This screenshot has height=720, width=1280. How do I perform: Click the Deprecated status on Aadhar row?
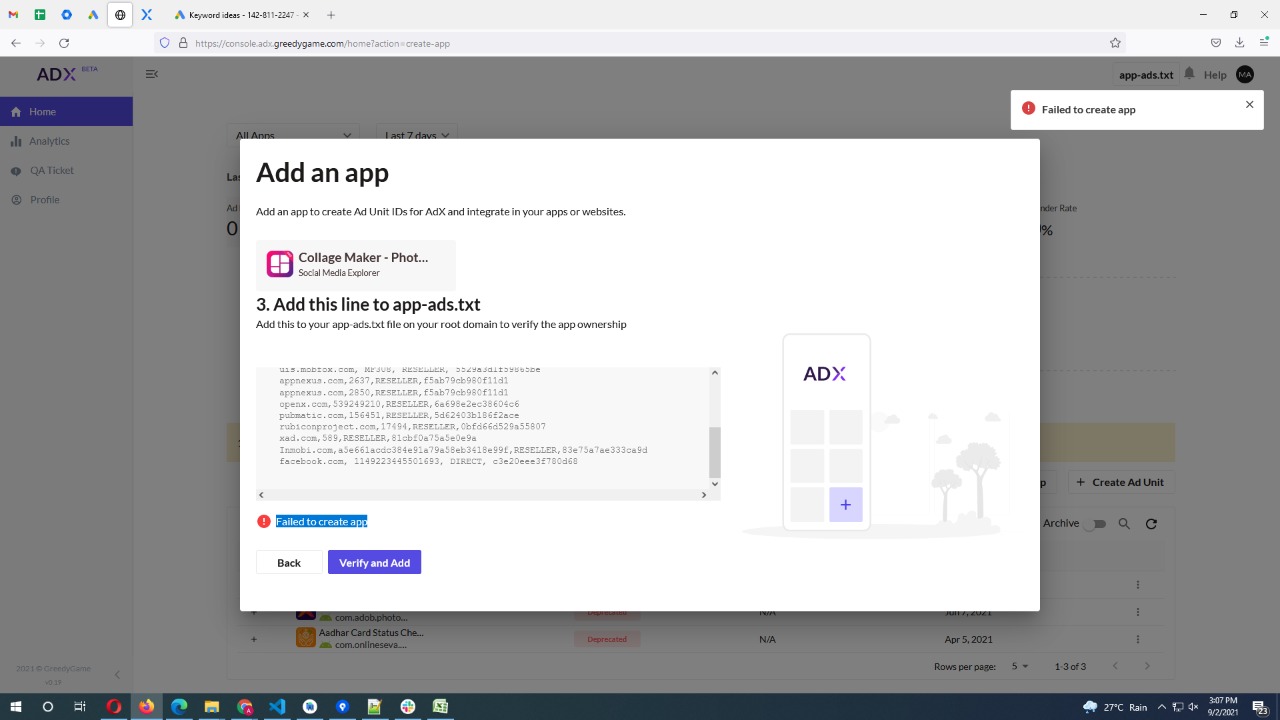click(607, 639)
